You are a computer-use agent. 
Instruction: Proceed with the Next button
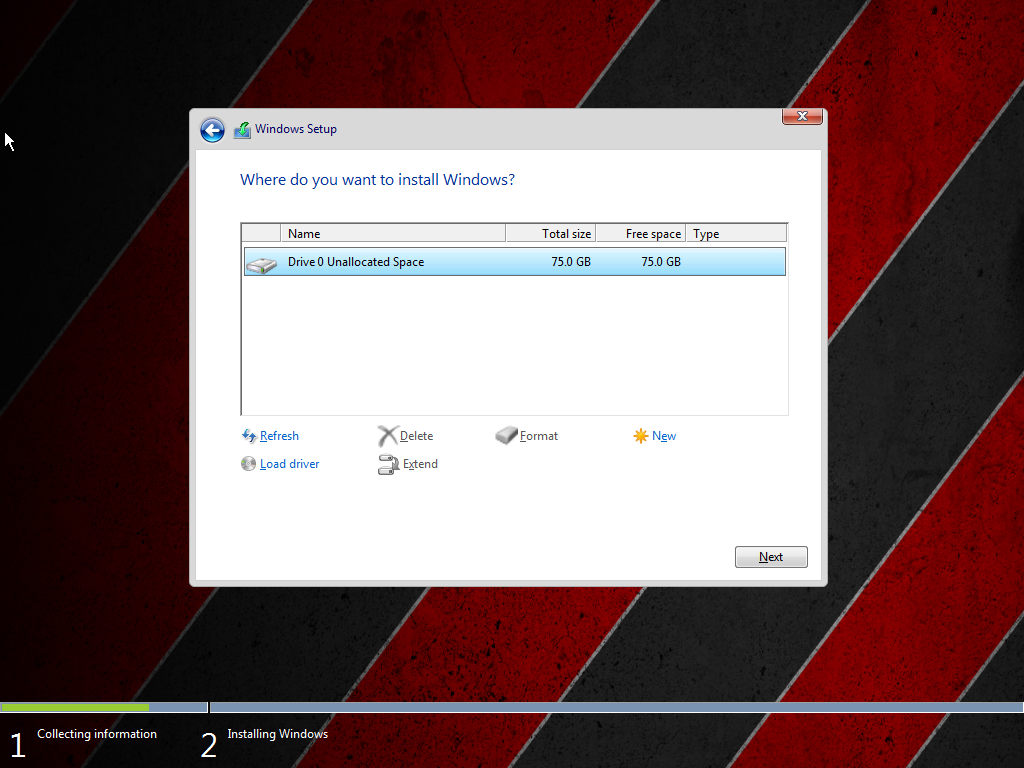point(771,557)
